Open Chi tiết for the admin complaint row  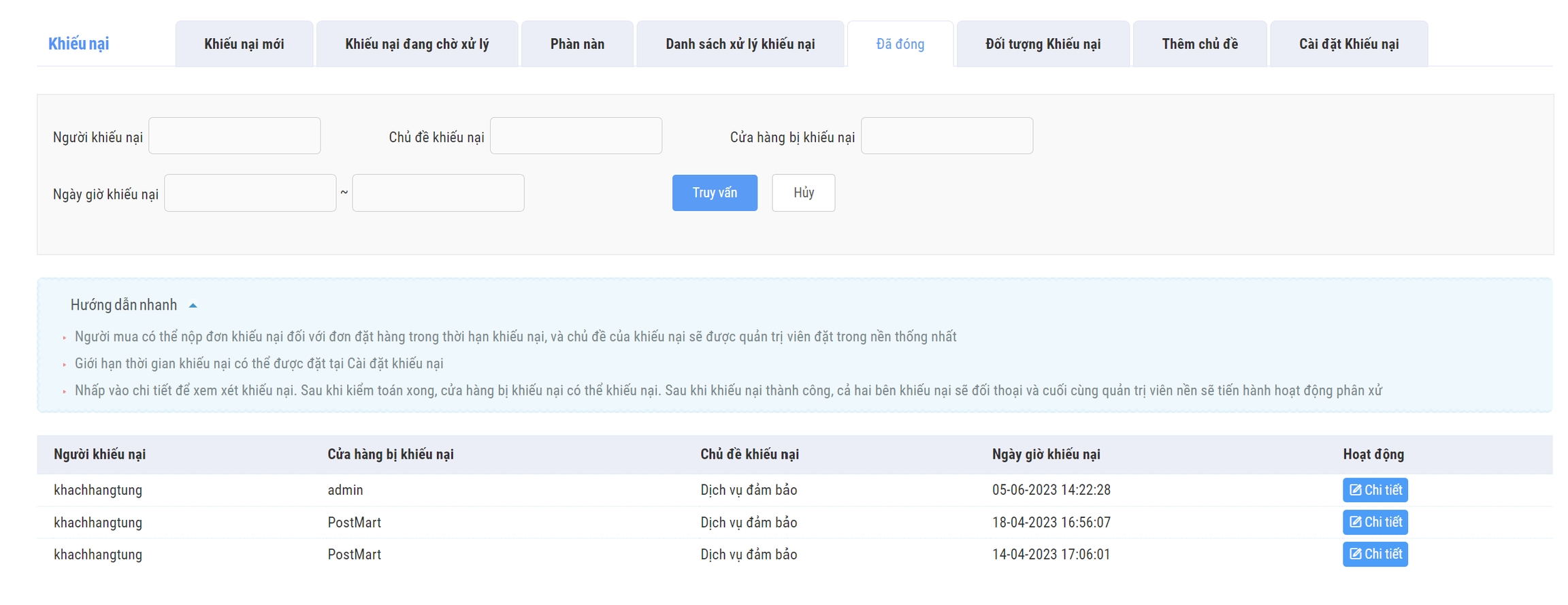pyautogui.click(x=1374, y=490)
